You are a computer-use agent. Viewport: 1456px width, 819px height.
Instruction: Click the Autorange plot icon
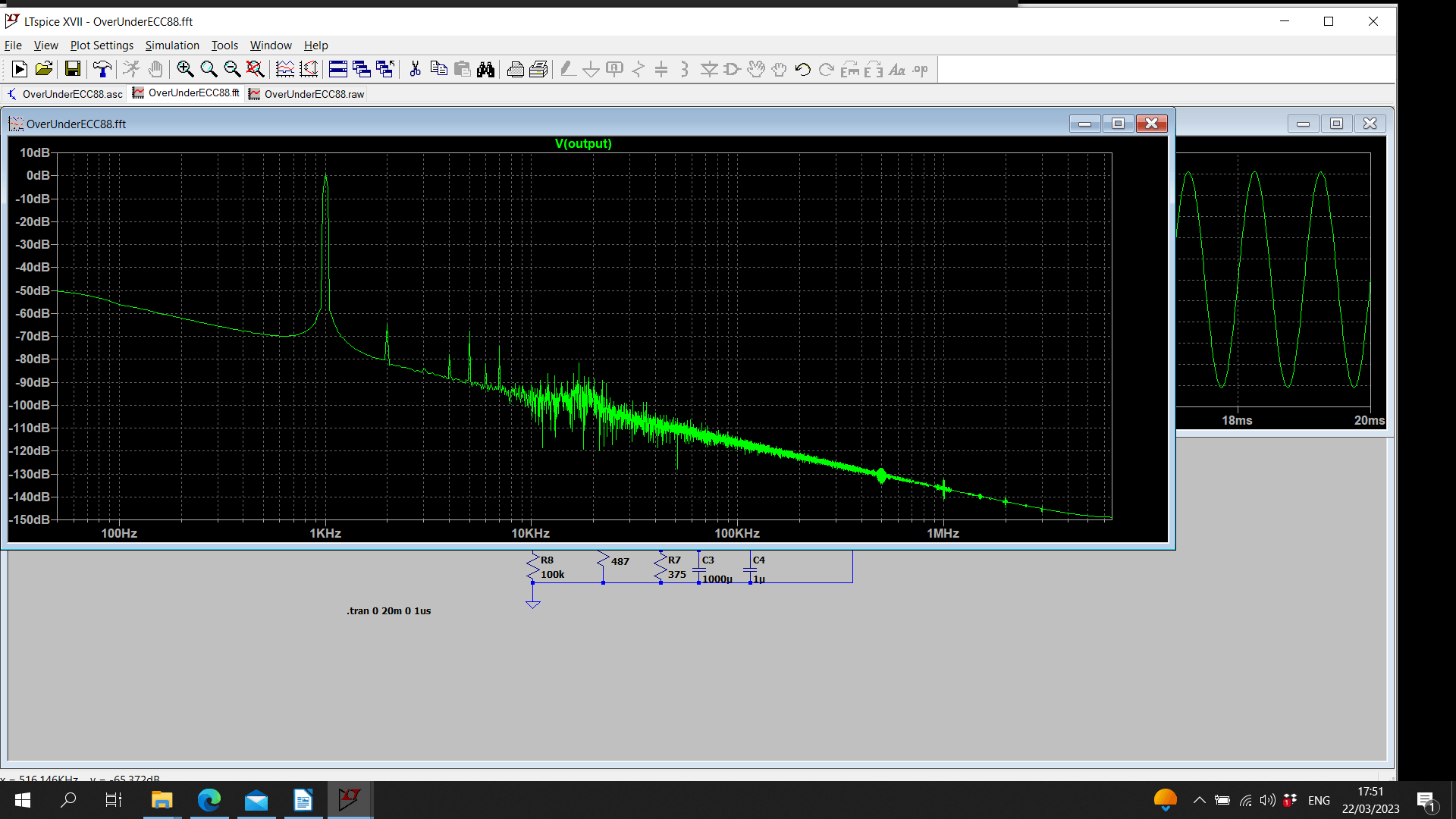point(285,70)
